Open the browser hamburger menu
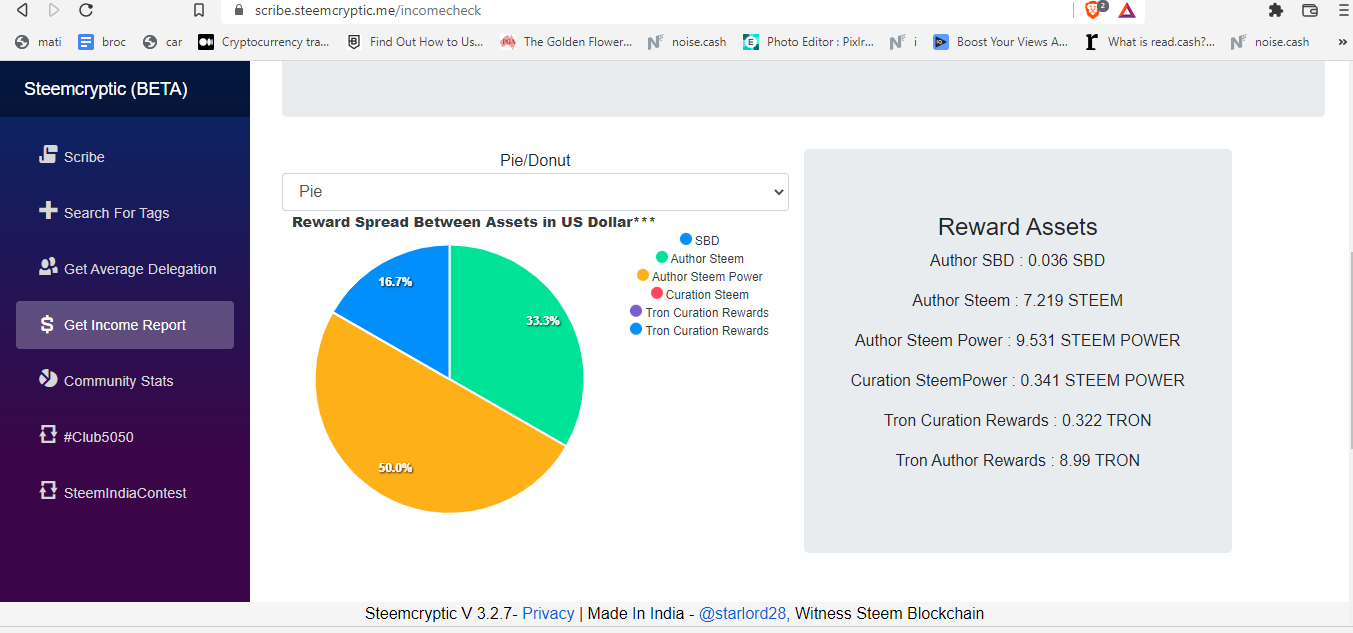 click(1342, 10)
